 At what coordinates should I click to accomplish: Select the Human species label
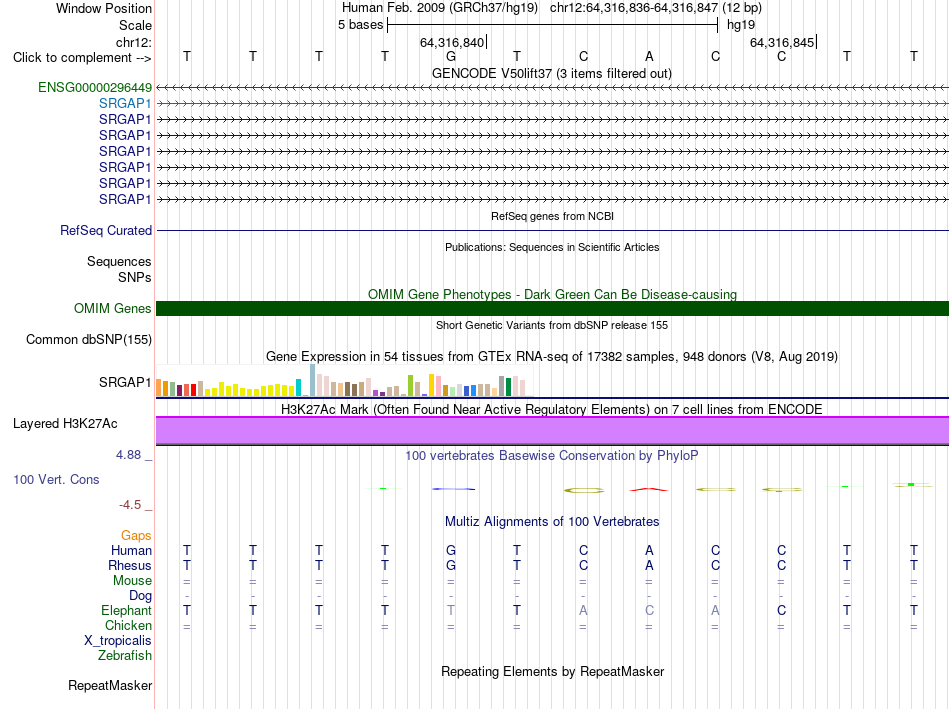131,550
